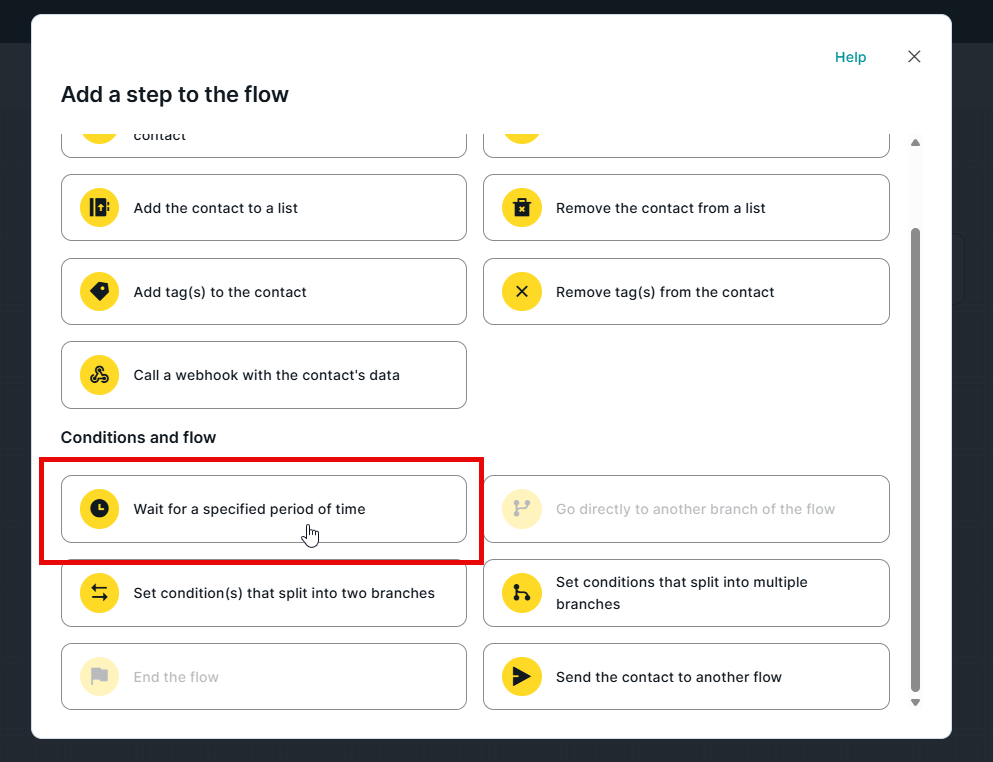
Task: Click the two-arrows icon for two-branch split
Action: (99, 593)
